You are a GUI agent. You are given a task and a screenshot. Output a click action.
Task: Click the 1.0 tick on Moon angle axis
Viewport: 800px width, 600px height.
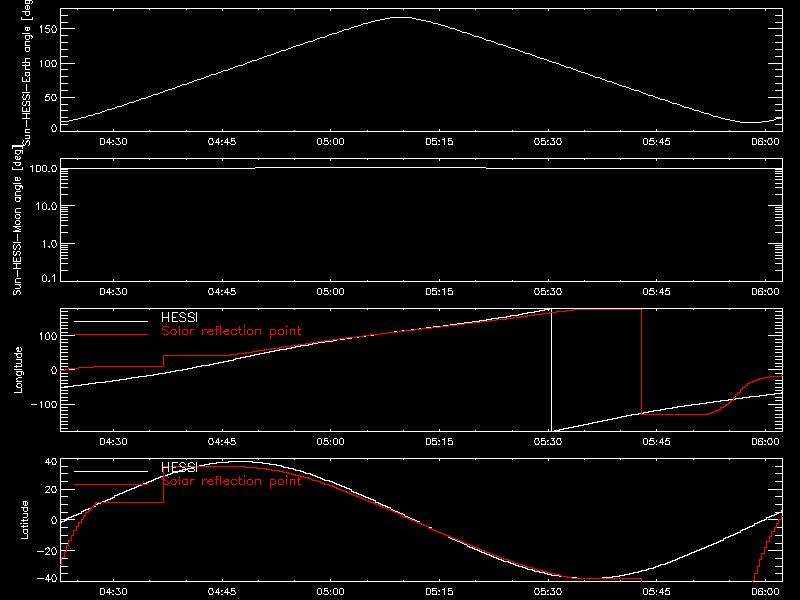(x=49, y=244)
